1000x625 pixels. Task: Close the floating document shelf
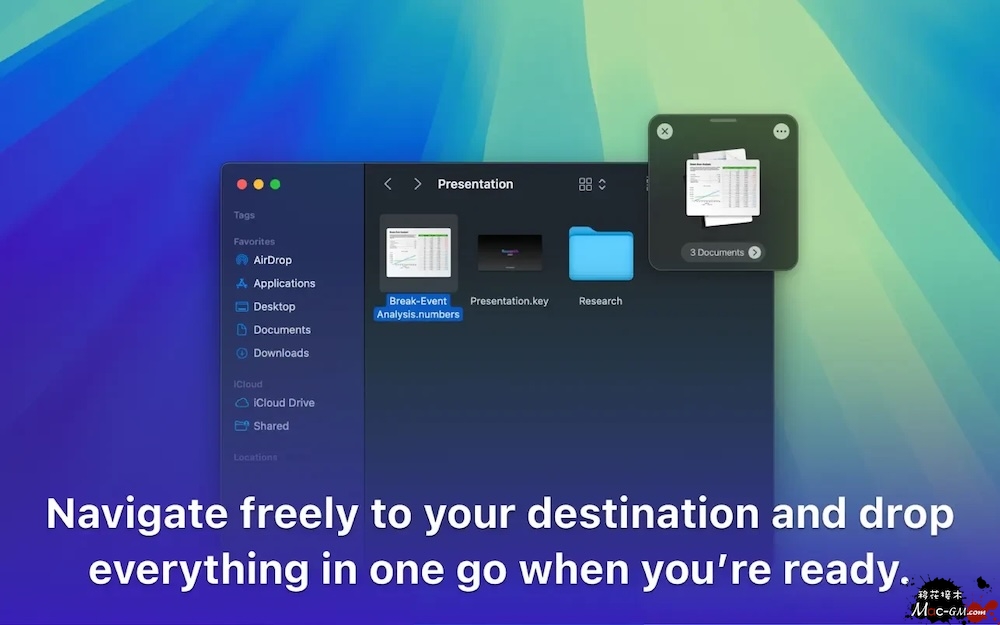pyautogui.click(x=665, y=132)
